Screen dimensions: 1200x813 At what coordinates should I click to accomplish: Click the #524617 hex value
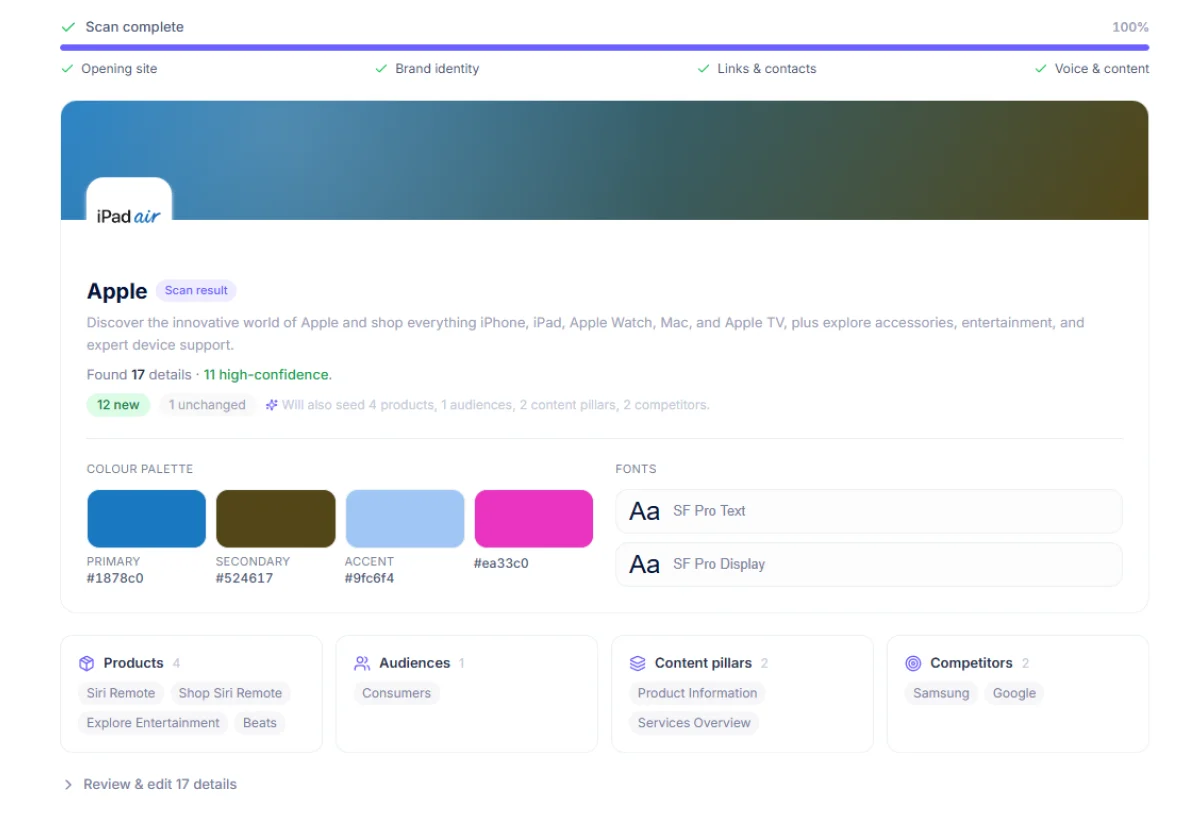click(x=244, y=578)
